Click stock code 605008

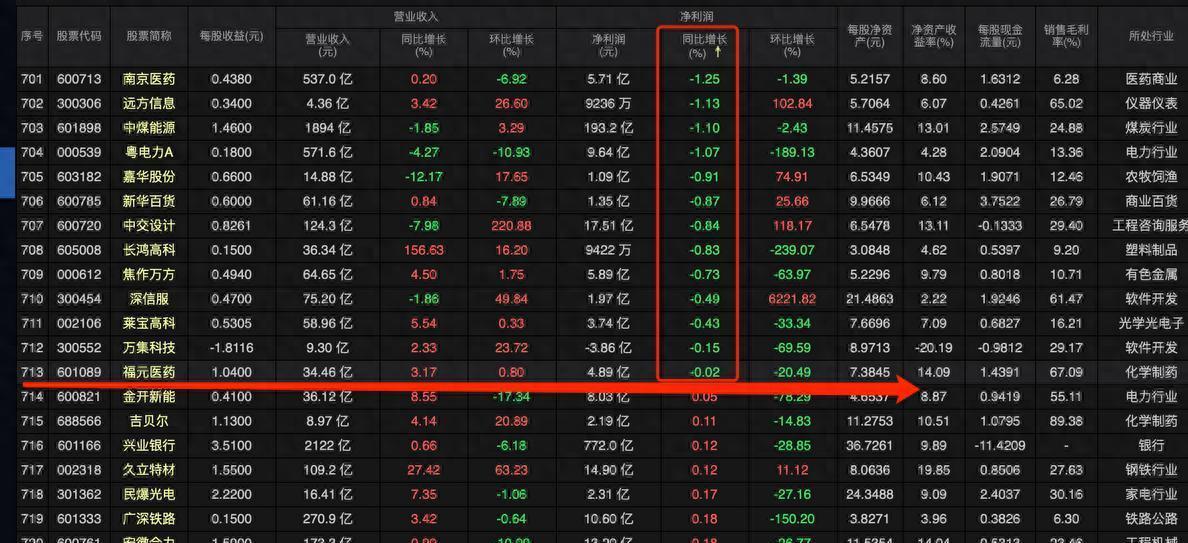click(x=79, y=250)
